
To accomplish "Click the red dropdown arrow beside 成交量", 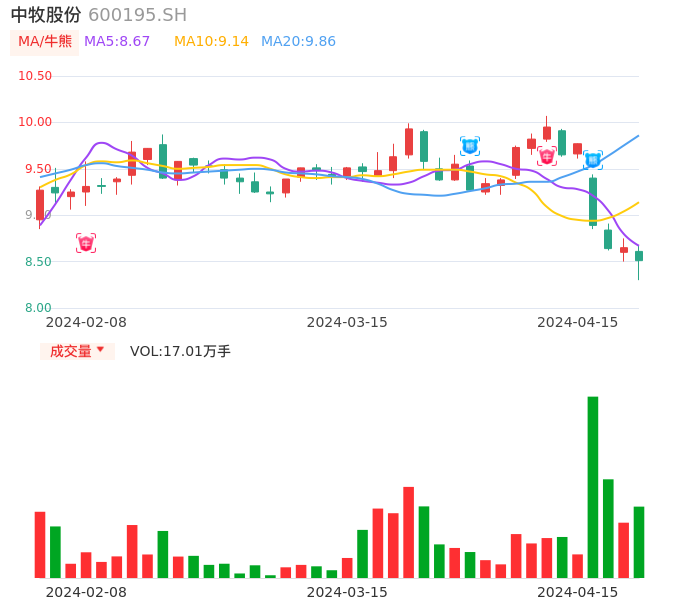I will 100,350.
